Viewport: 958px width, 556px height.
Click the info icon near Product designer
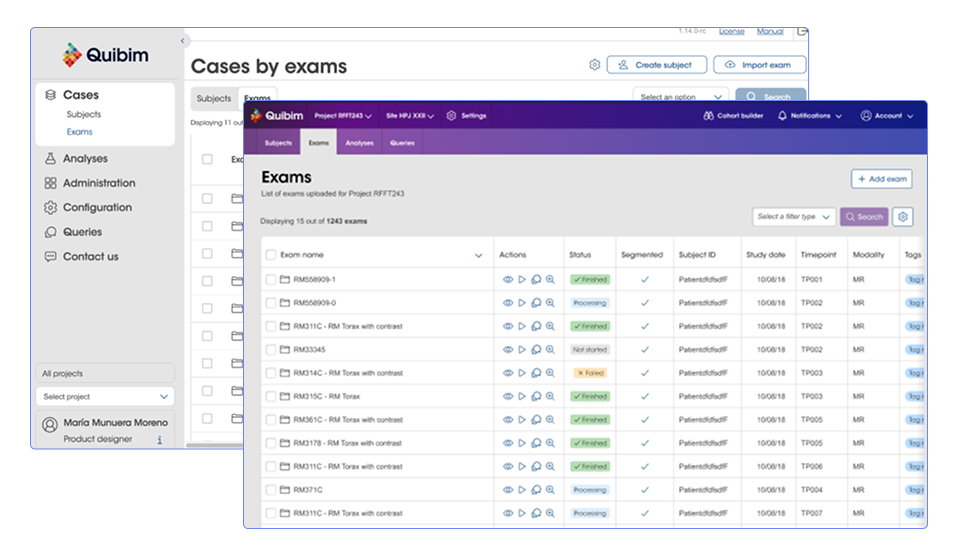160,439
